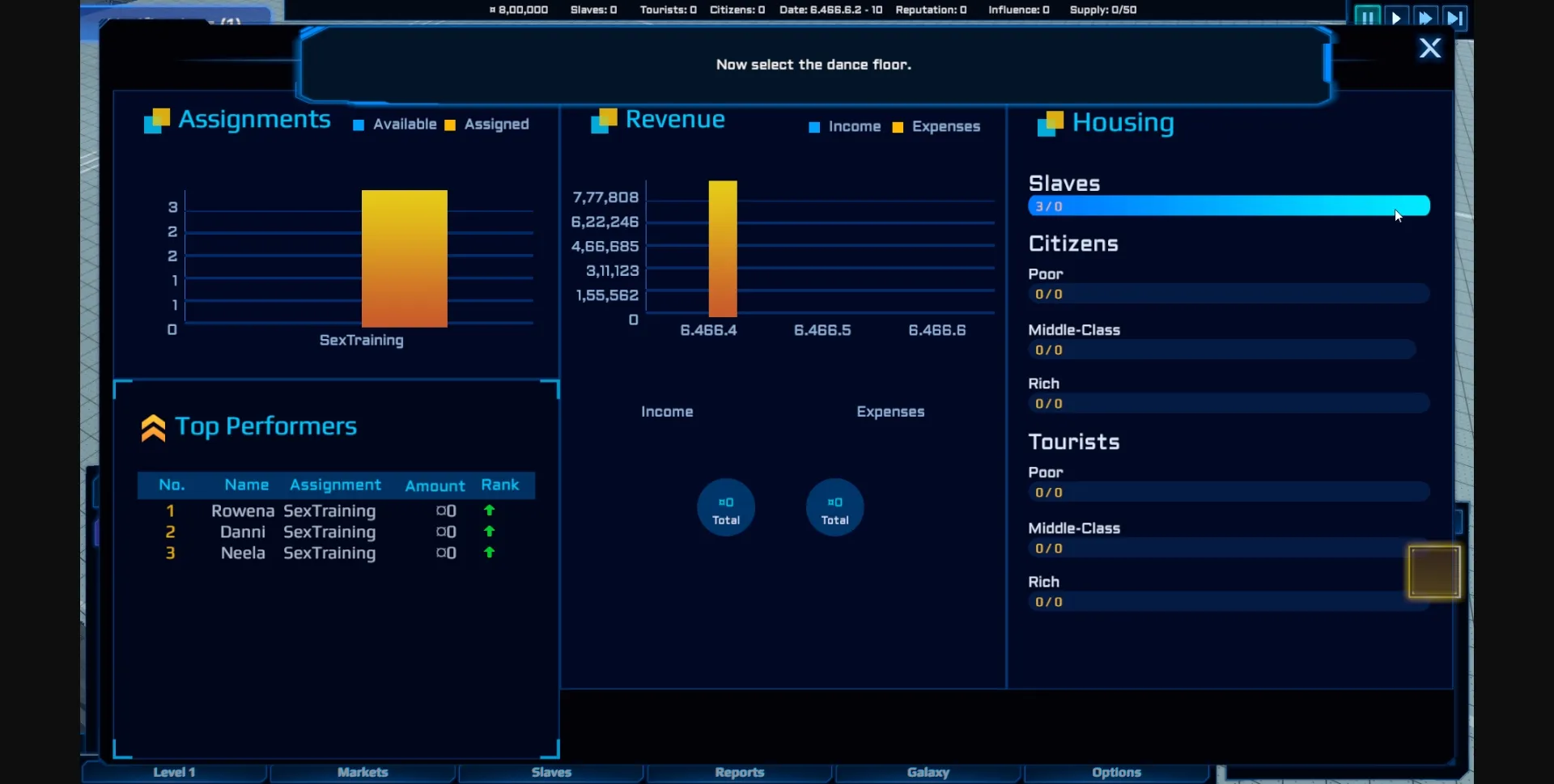1554x784 pixels.
Task: Click the gold square highlight beside Tourists
Action: tap(1434, 571)
